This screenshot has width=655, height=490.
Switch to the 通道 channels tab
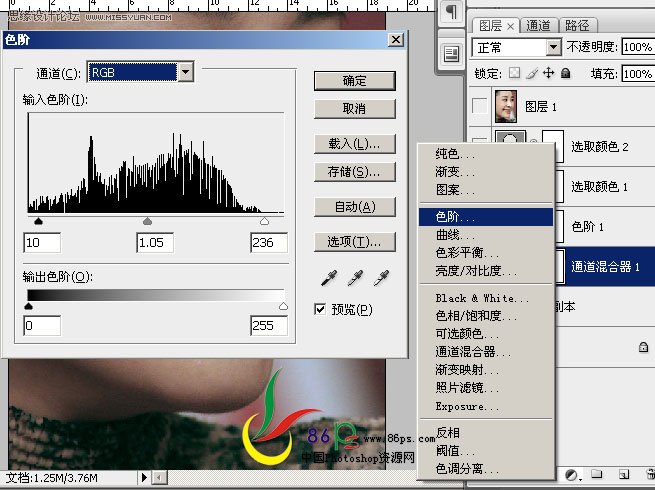(538, 26)
